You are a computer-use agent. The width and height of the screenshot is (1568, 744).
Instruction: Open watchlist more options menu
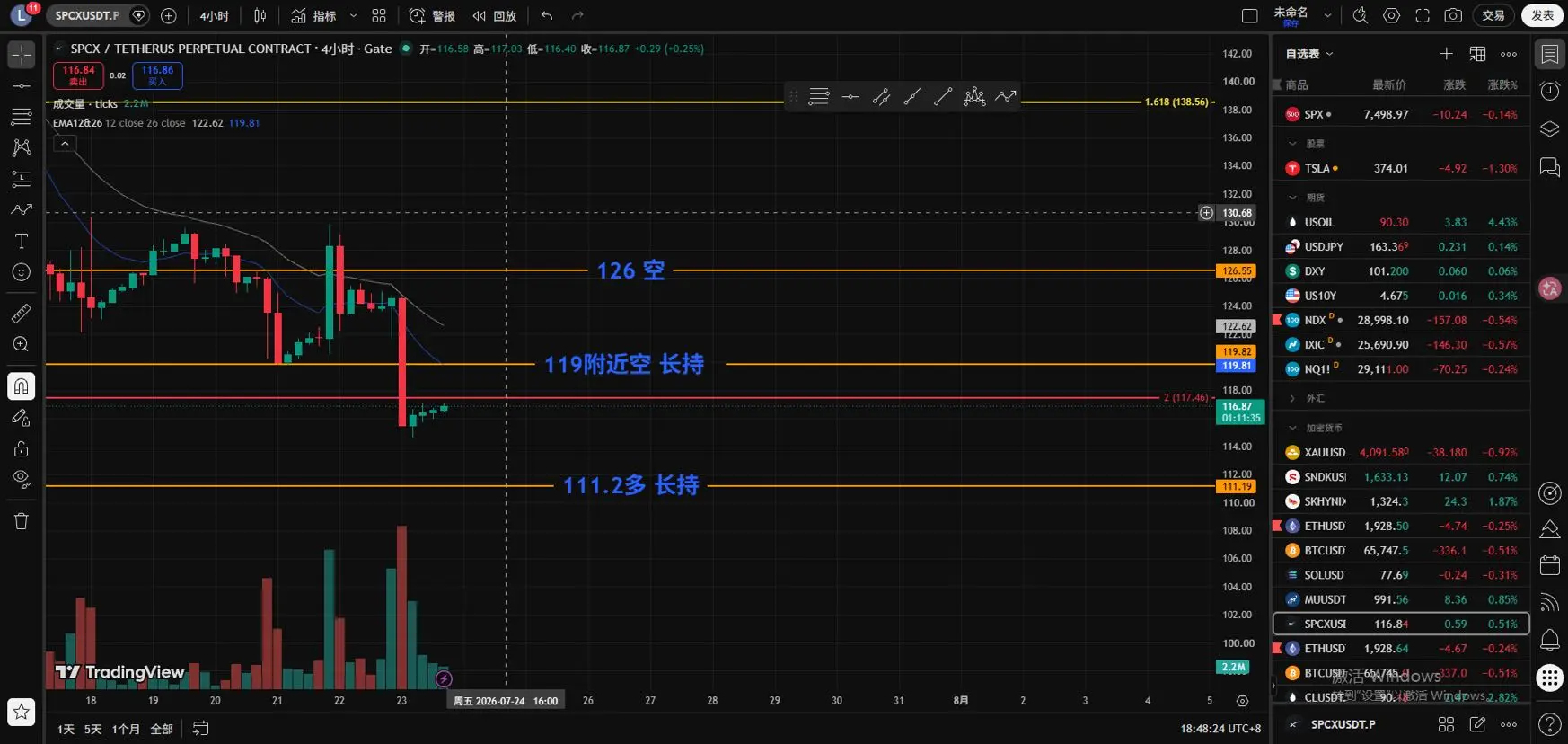pos(1509,54)
